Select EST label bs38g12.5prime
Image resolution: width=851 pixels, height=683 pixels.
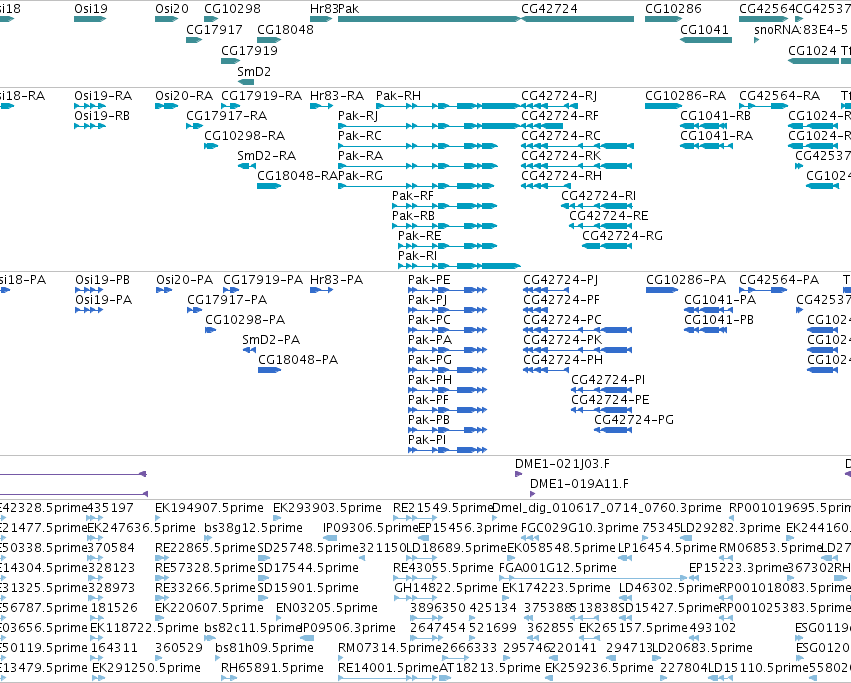coord(253,528)
